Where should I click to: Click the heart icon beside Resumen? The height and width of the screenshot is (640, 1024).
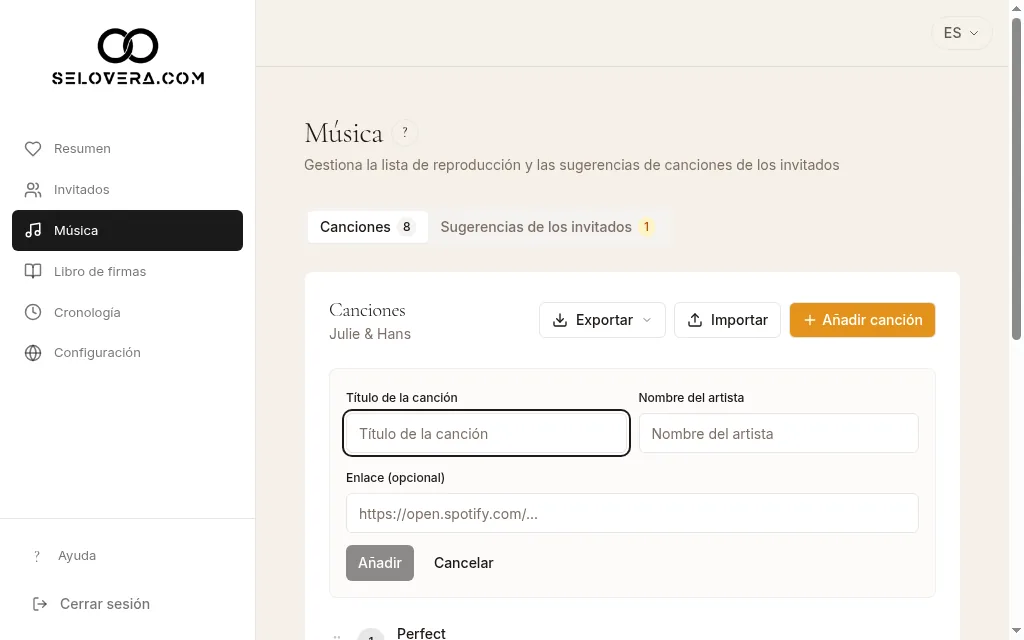coord(33,149)
